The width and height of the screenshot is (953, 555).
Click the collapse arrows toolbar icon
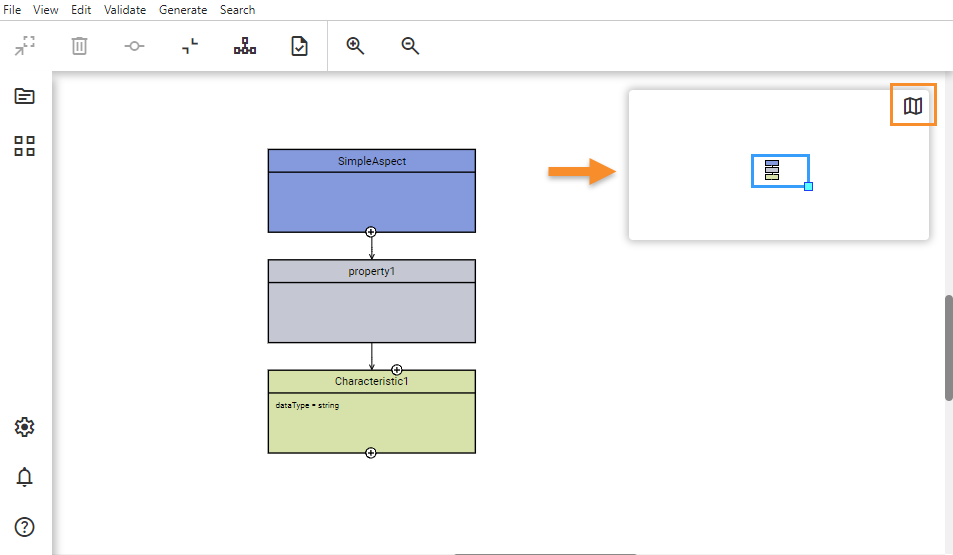point(190,46)
